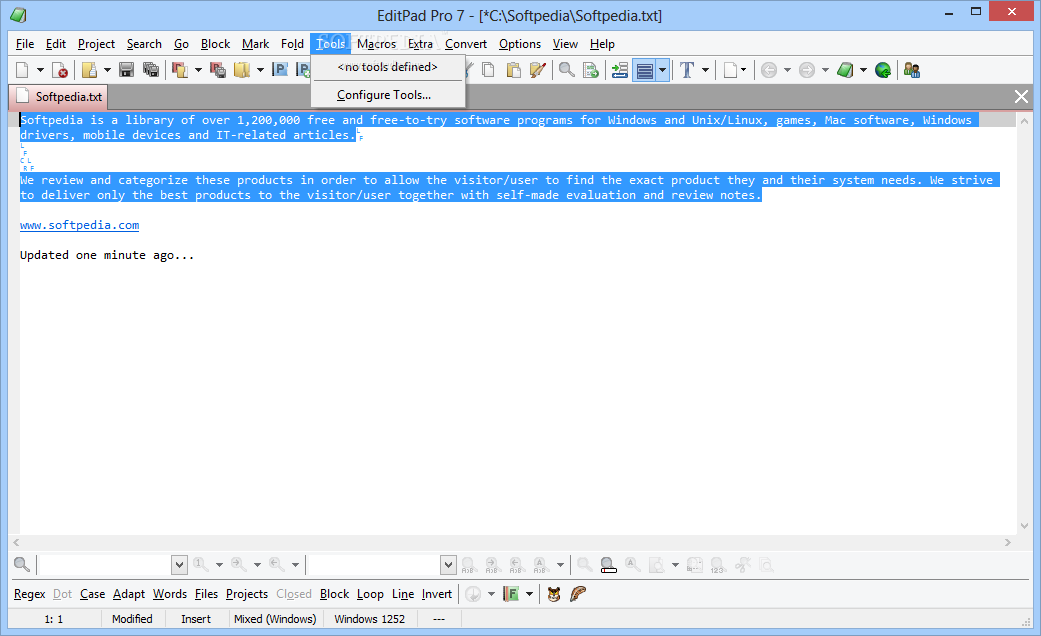Click the RegexMagic feather icon
The image size is (1041, 636).
(x=578, y=594)
